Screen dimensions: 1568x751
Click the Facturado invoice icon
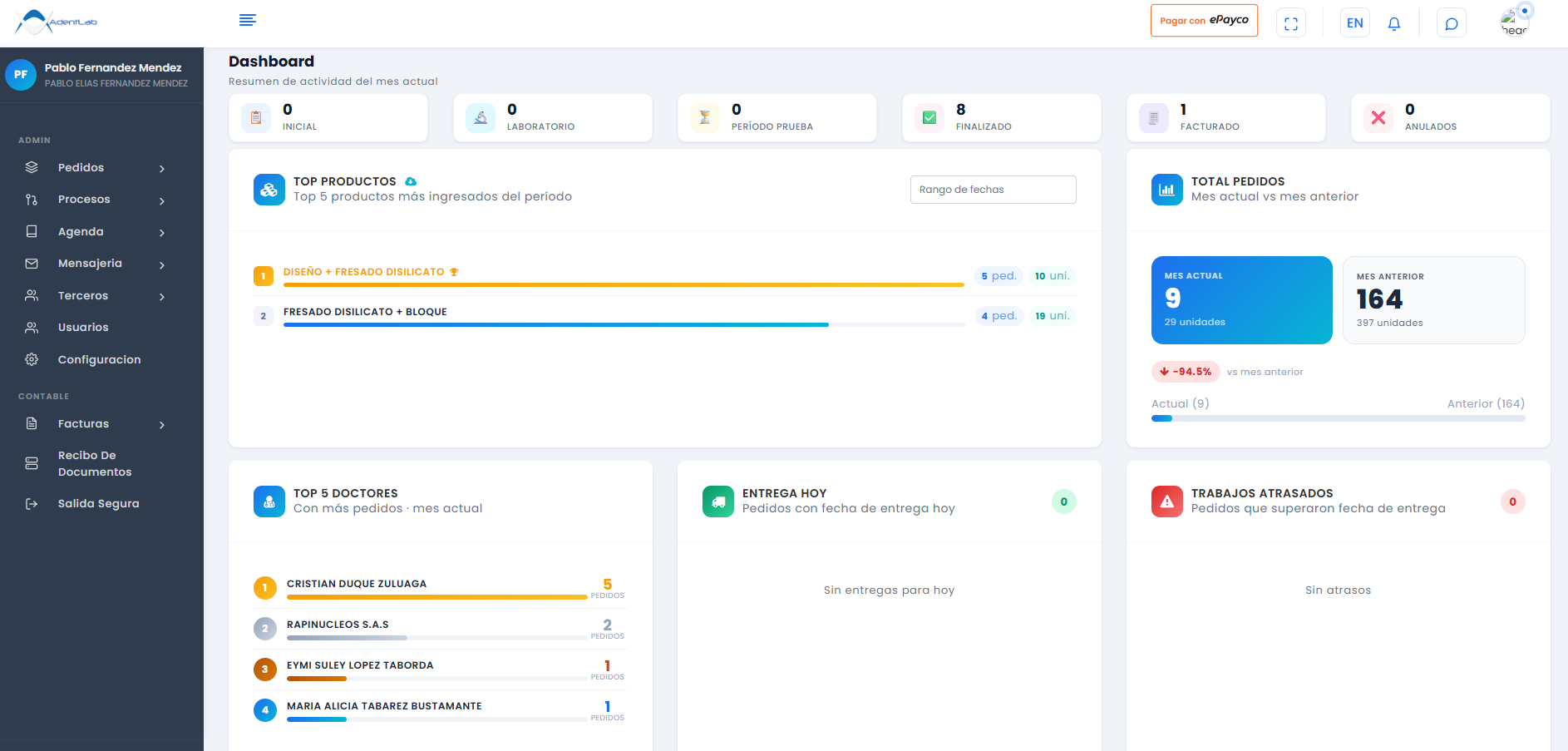click(1154, 118)
